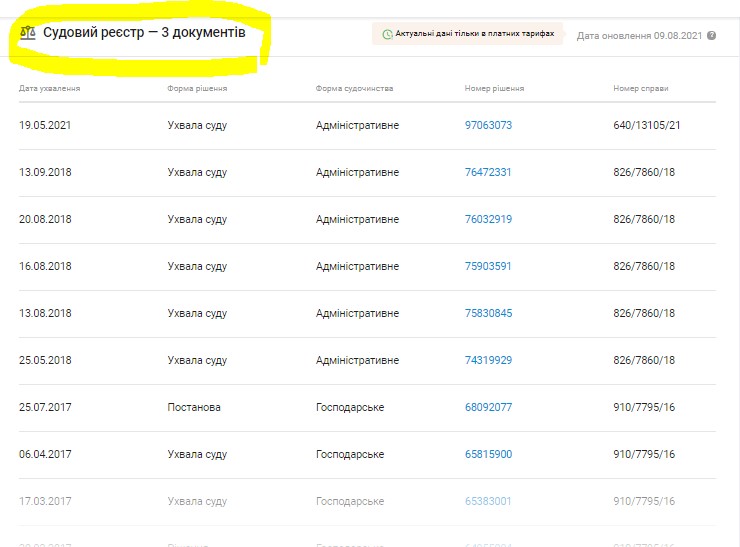
Task: Select the Форма судочинства column header
Action: pos(354,88)
